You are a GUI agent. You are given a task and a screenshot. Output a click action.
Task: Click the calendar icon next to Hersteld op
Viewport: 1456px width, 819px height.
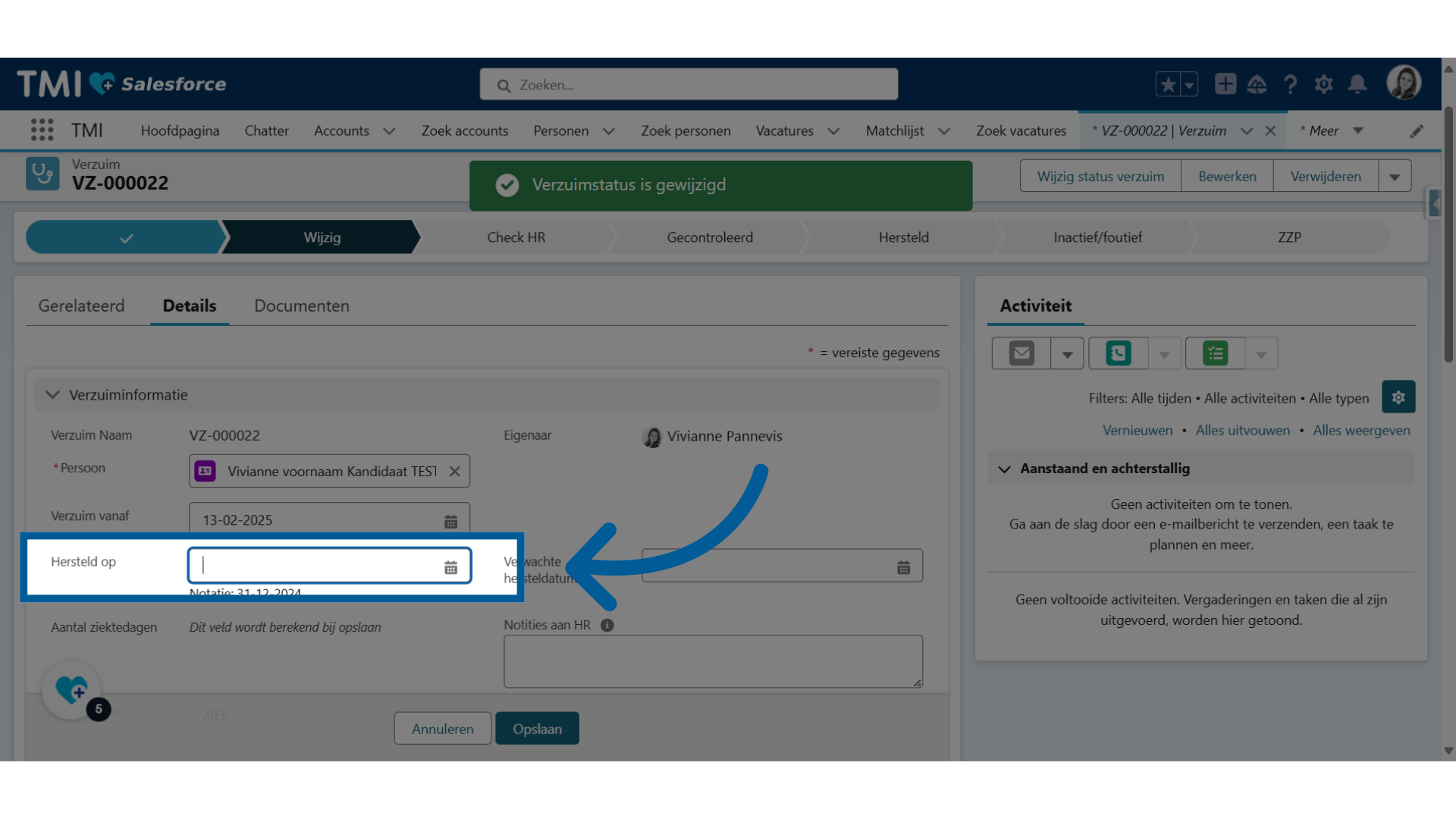pos(450,566)
